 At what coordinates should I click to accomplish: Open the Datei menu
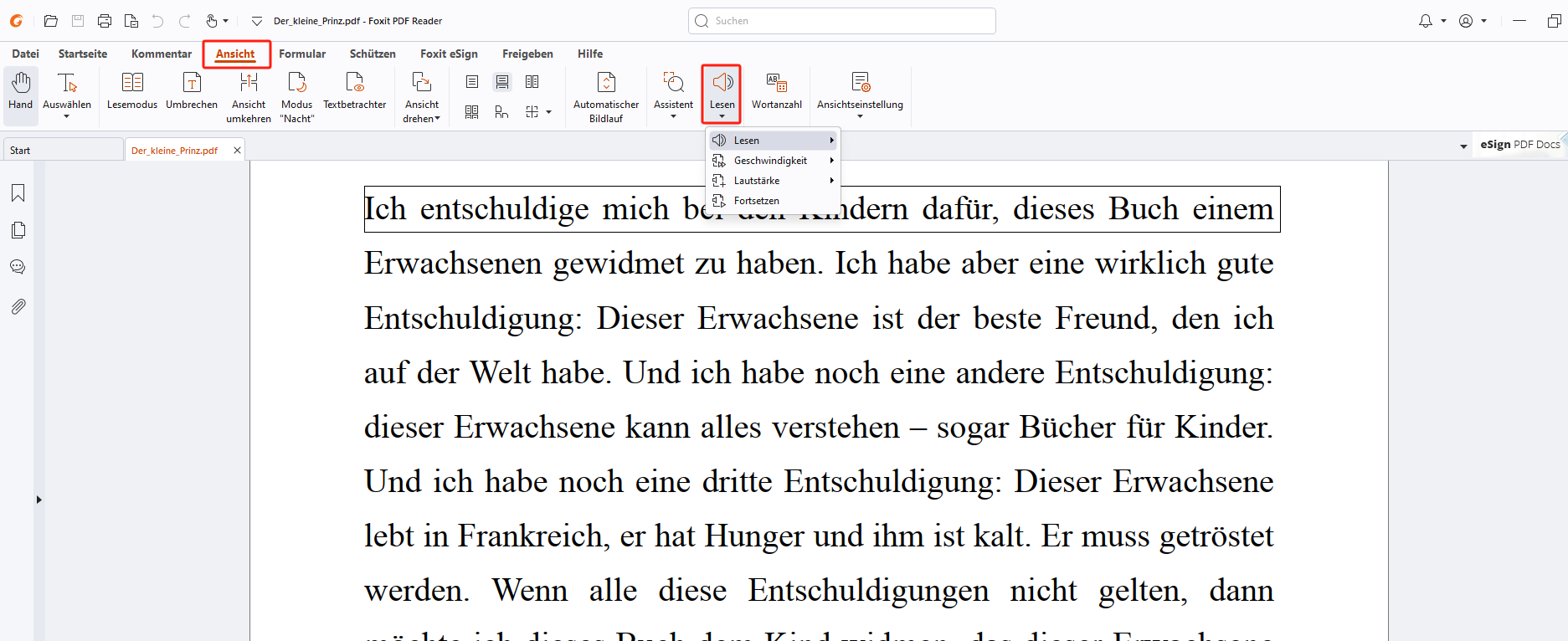25,54
